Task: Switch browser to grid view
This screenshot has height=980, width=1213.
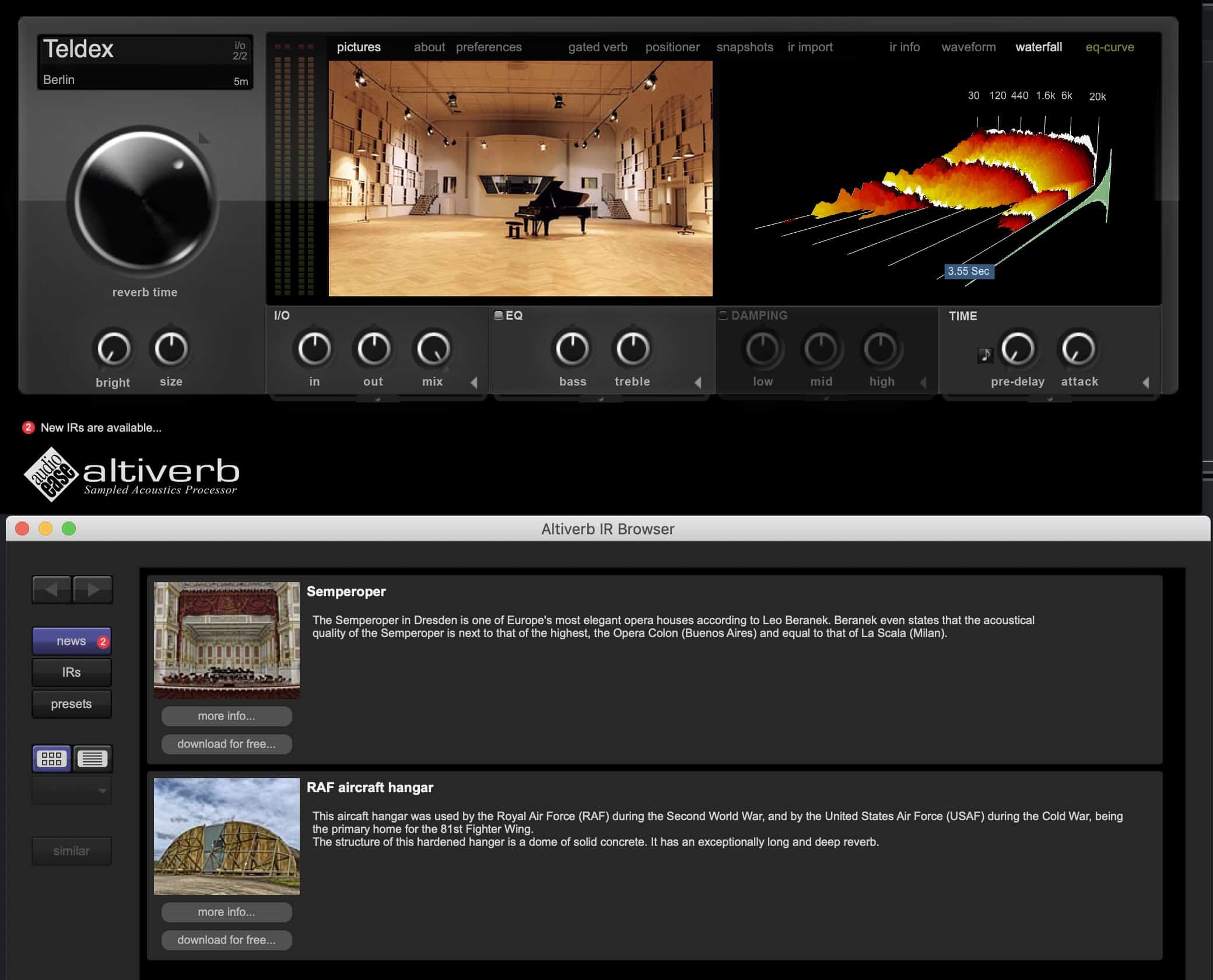Action: point(52,758)
